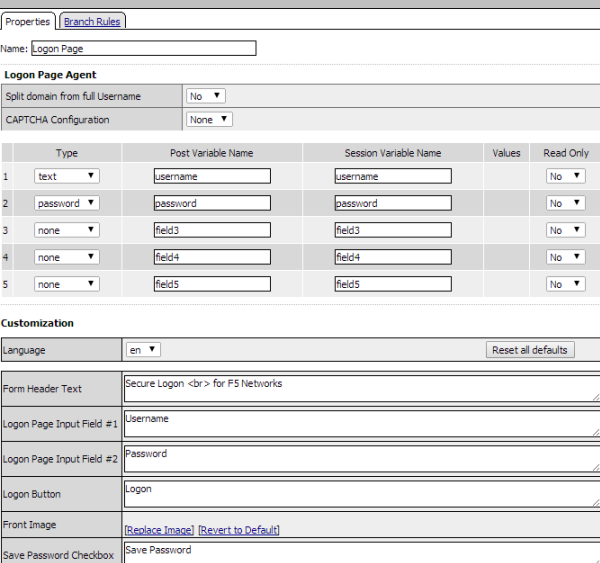Viewport: 600px width, 563px height.
Task: Switch to the Branch Rules tab
Action: tap(93, 21)
